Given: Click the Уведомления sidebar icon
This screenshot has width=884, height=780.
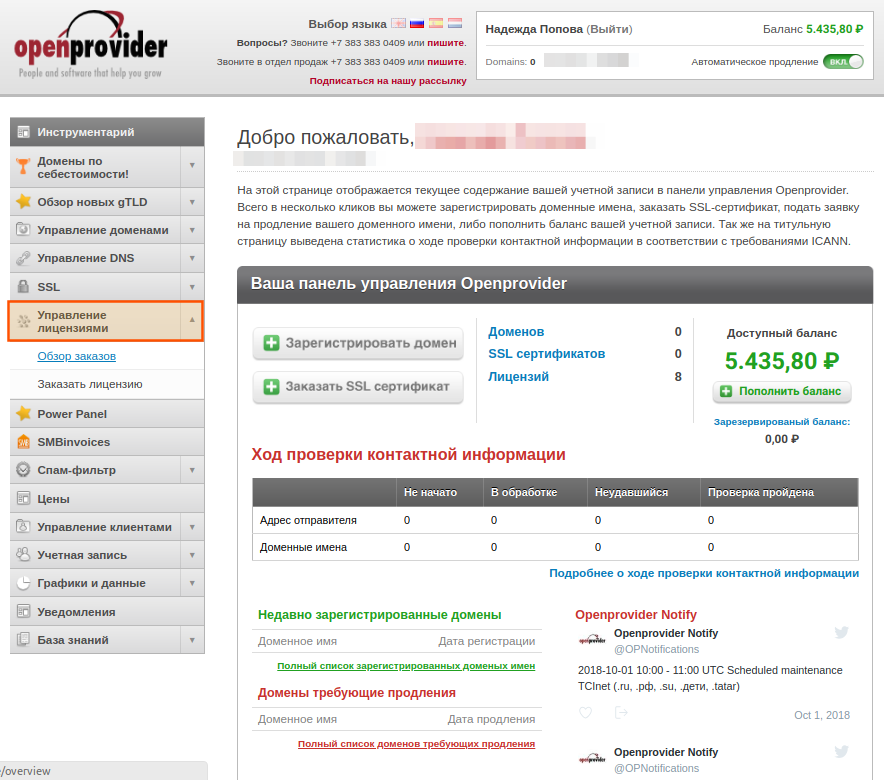Looking at the screenshot, I should tap(23, 611).
